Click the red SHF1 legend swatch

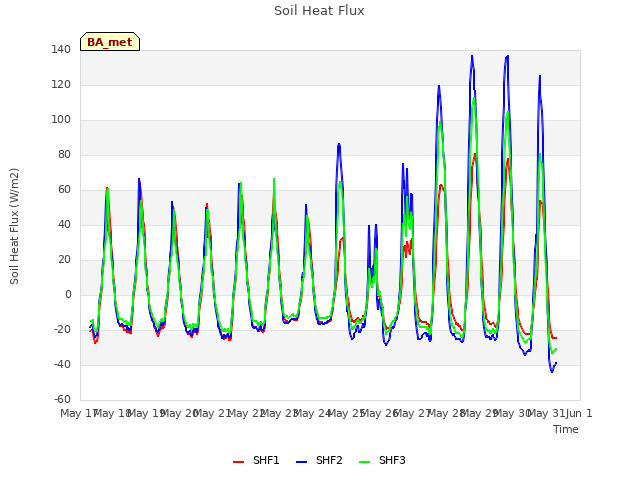(x=238, y=462)
